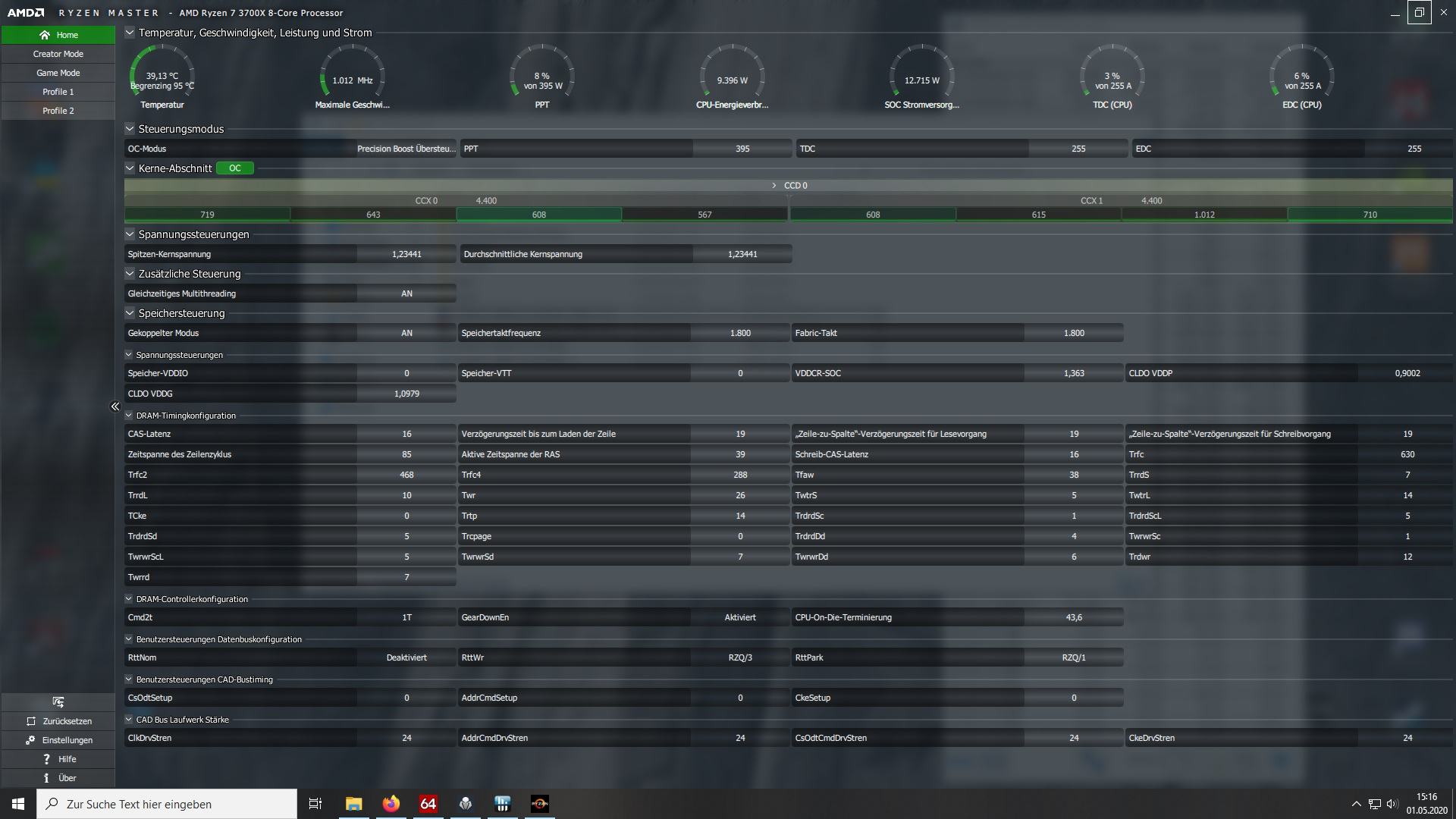Click the Home icon in the sidebar
This screenshot has width=1456, height=819.
point(45,35)
